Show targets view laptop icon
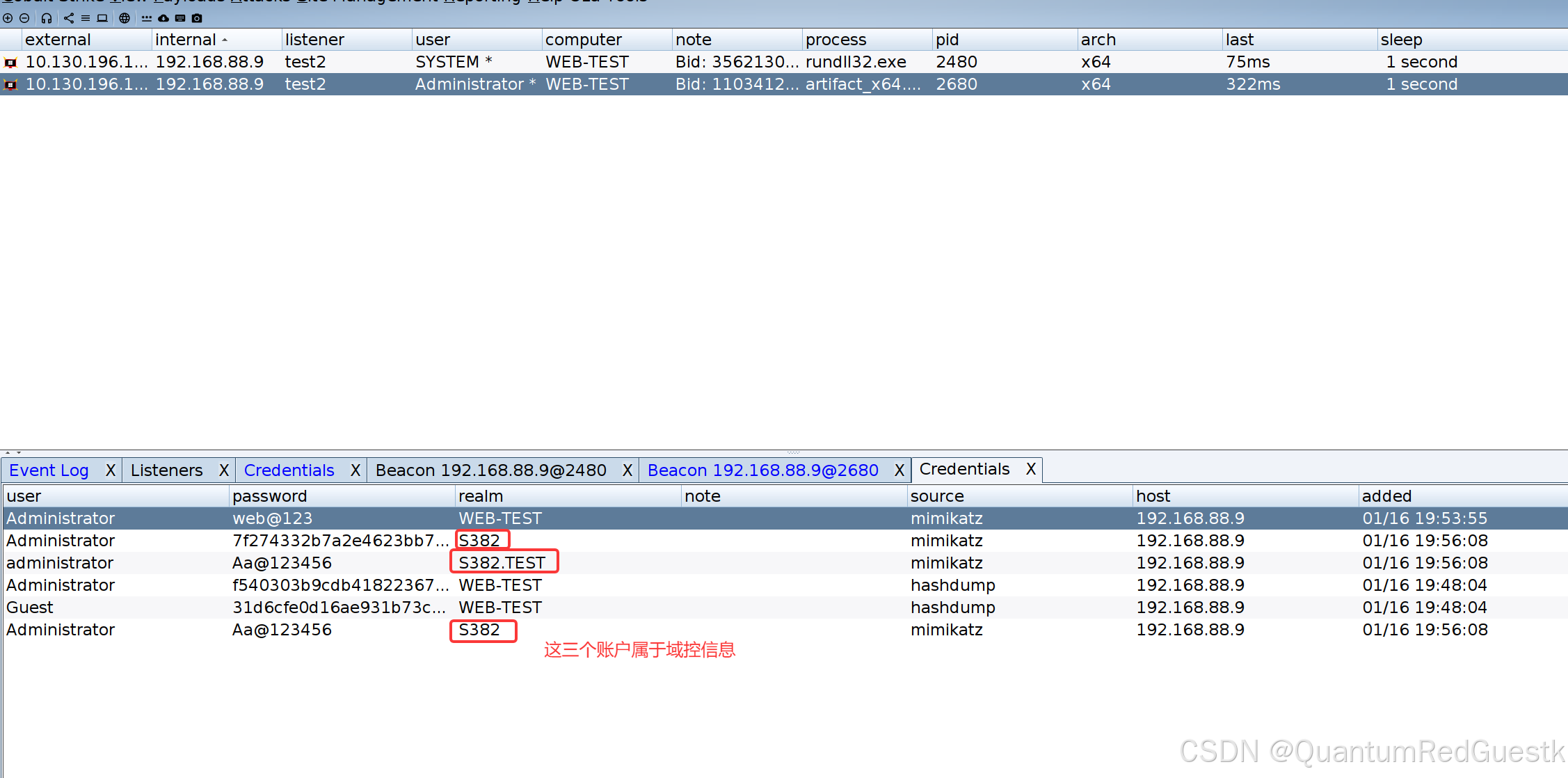Image resolution: width=1568 pixels, height=778 pixels. click(x=102, y=18)
